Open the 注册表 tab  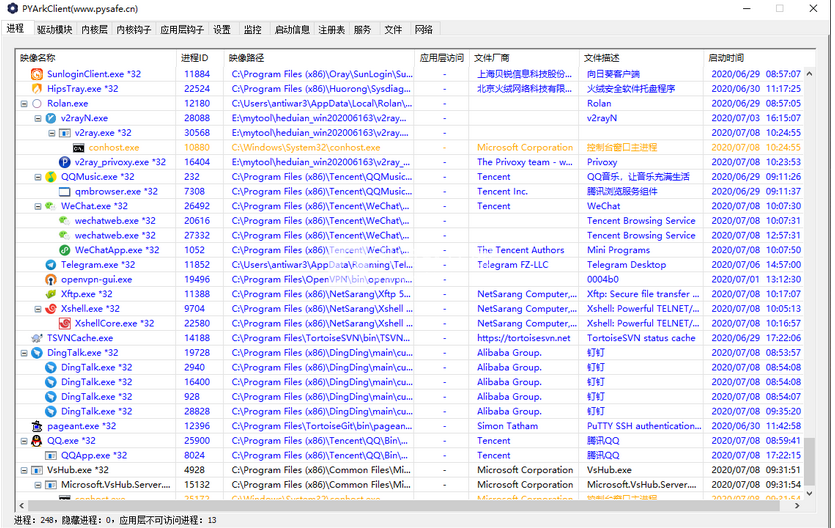pyautogui.click(x=331, y=30)
